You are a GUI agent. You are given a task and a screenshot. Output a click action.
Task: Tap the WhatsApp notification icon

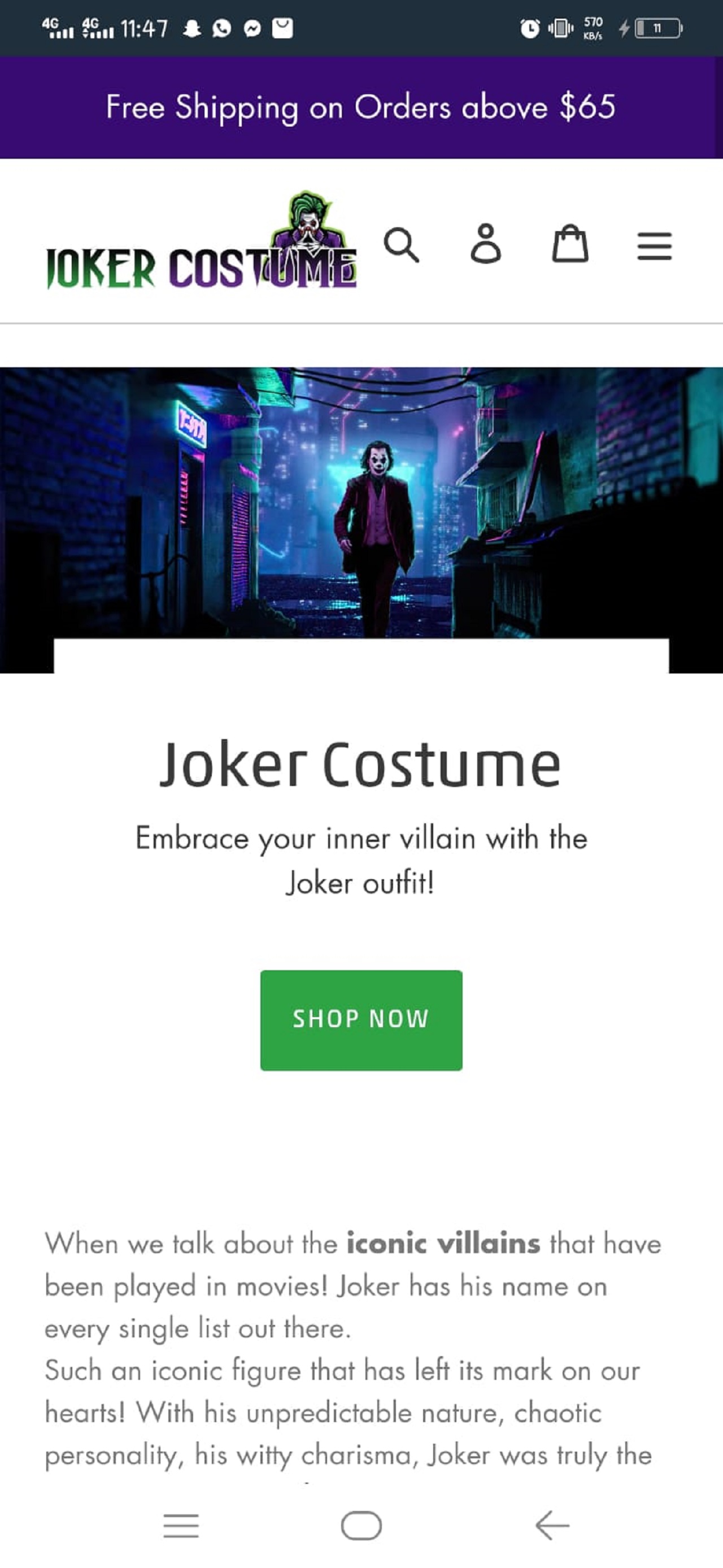click(221, 29)
